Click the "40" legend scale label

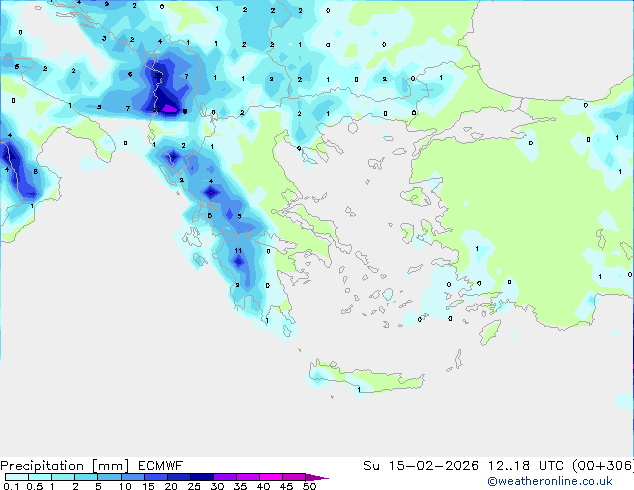(x=263, y=486)
